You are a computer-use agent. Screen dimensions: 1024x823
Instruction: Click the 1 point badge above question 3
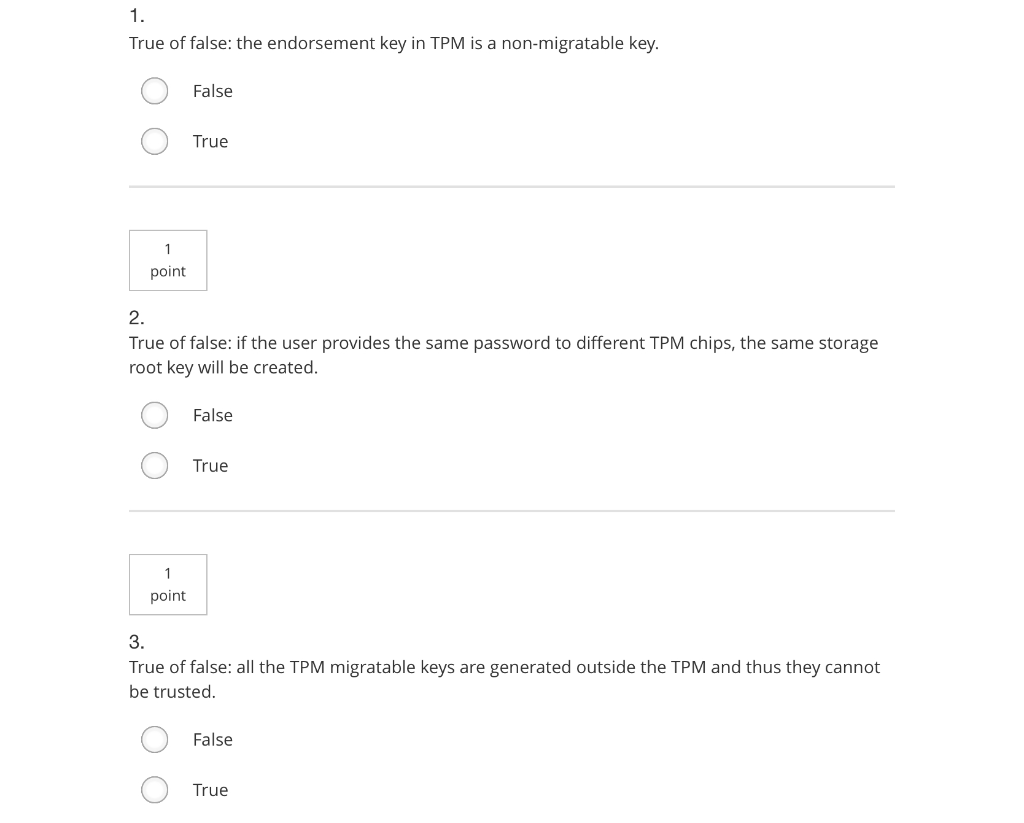(x=168, y=584)
